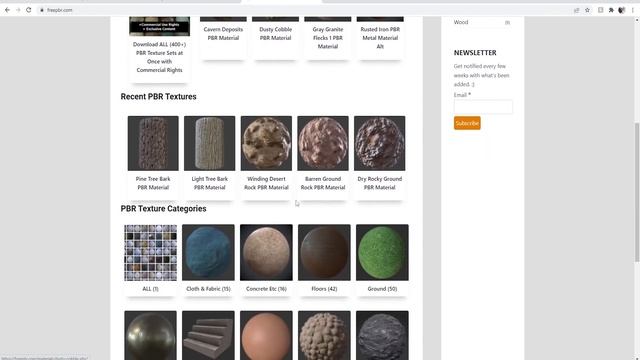Screen dimensions: 640x360
Task: Click the PBR Texture Categories heading
Action: tap(163, 209)
